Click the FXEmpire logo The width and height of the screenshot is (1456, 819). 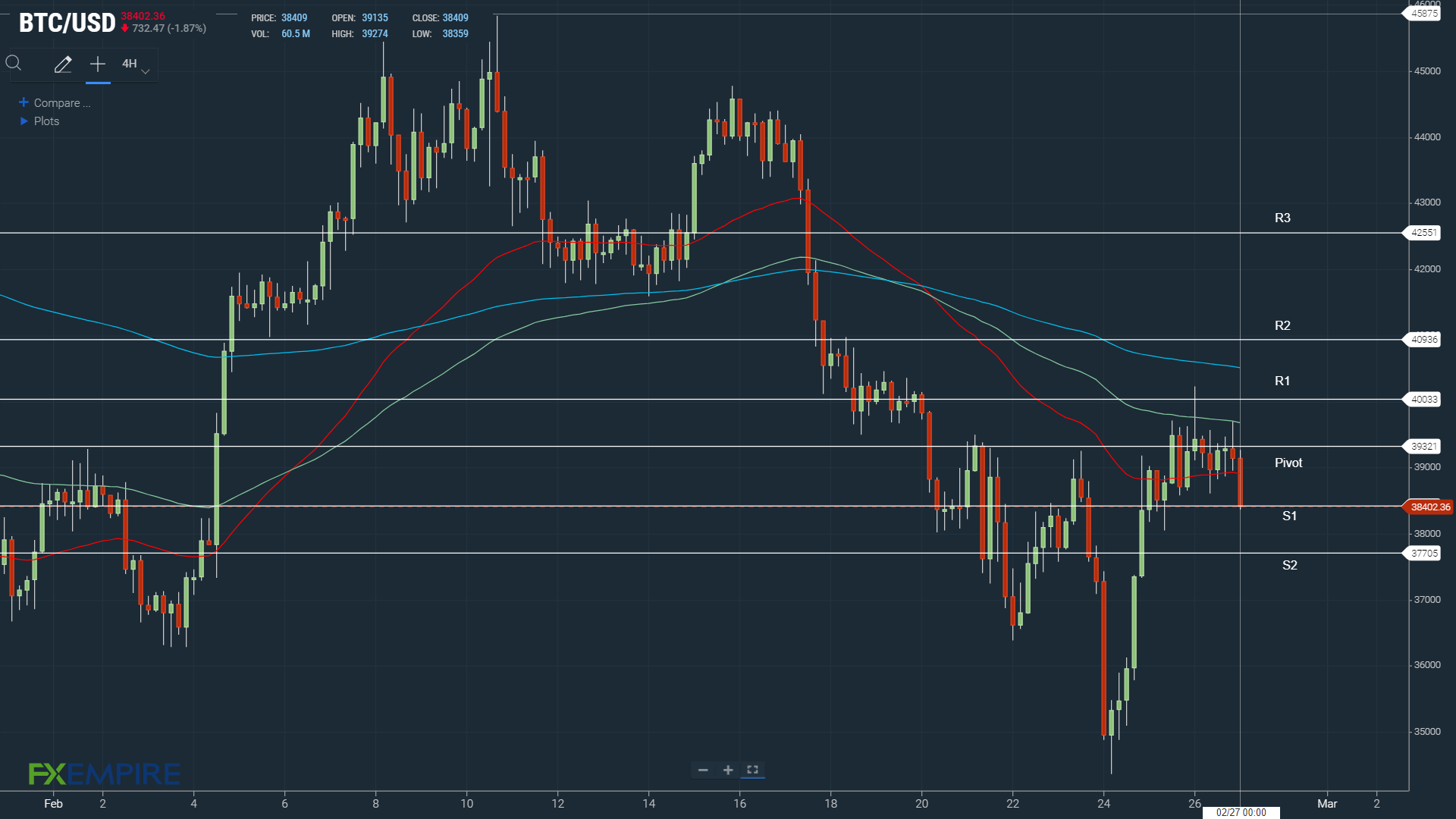point(105,773)
